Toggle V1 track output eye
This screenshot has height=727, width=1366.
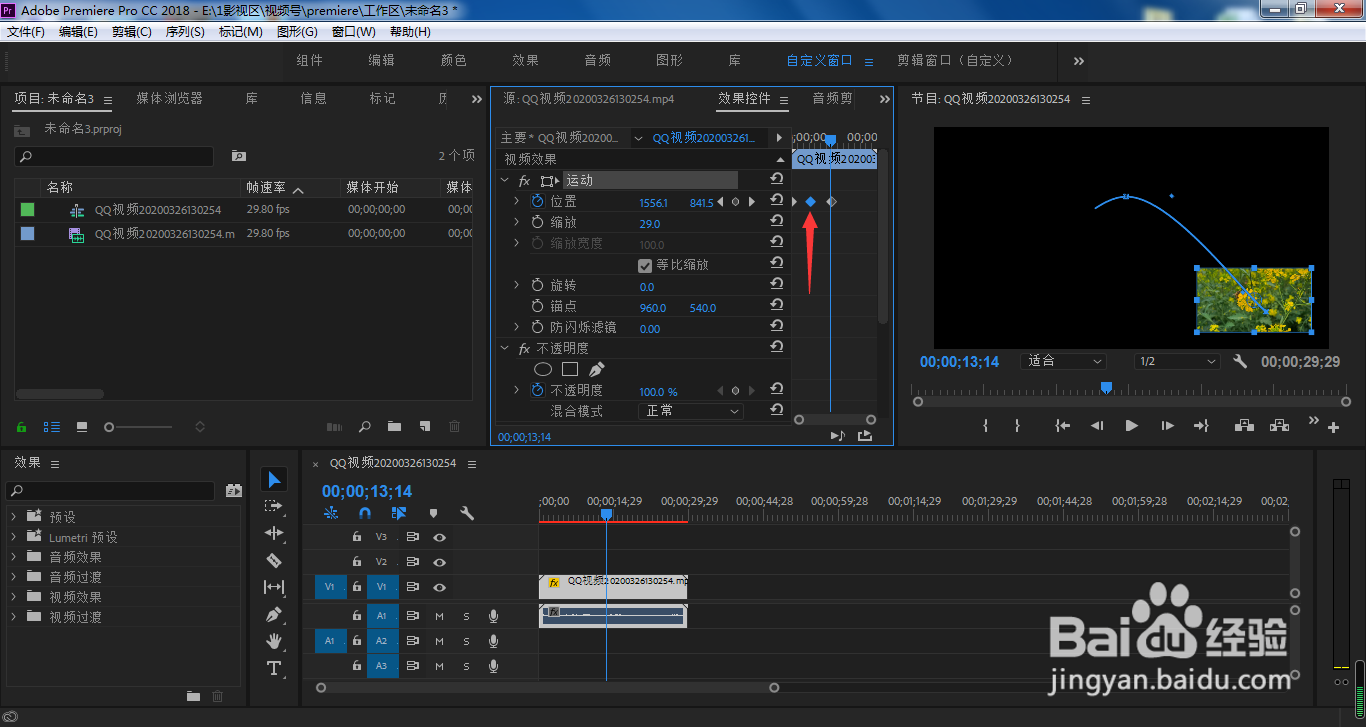(x=439, y=587)
